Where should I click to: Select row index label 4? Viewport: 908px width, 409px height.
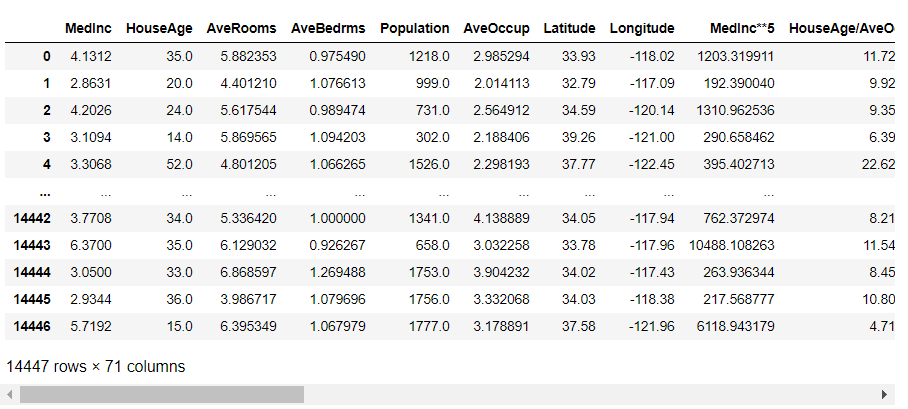pos(46,162)
